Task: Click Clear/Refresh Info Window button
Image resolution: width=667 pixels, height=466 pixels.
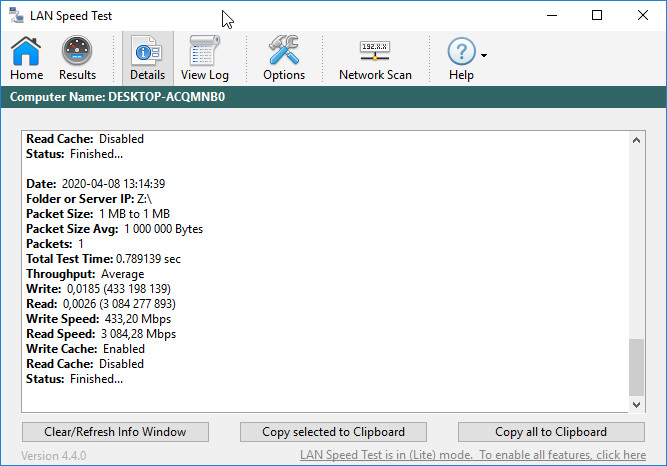Action: [x=115, y=432]
